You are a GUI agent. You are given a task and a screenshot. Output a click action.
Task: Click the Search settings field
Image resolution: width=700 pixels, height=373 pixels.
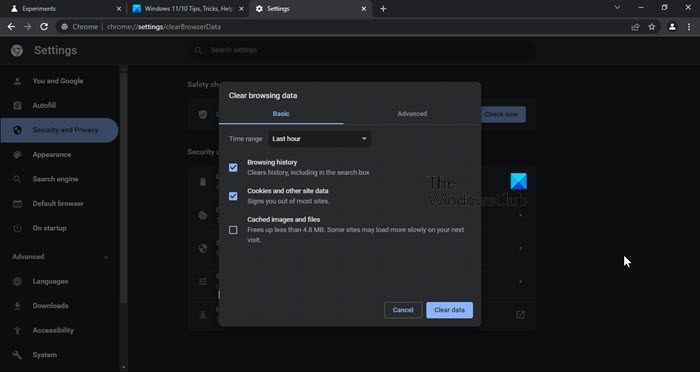(362, 50)
